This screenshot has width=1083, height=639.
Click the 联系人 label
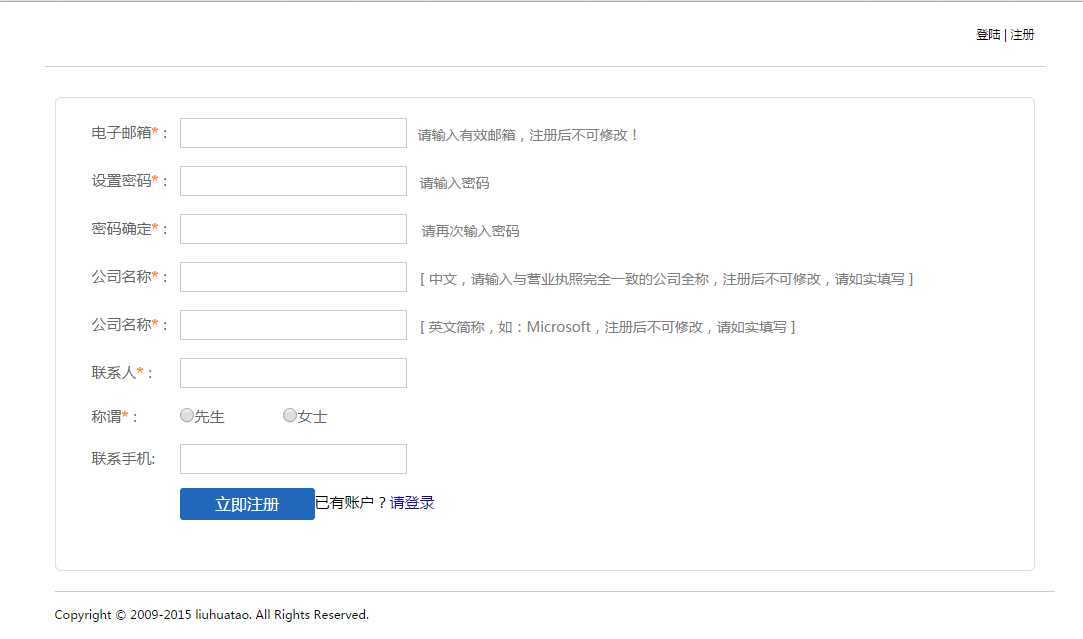pos(122,373)
